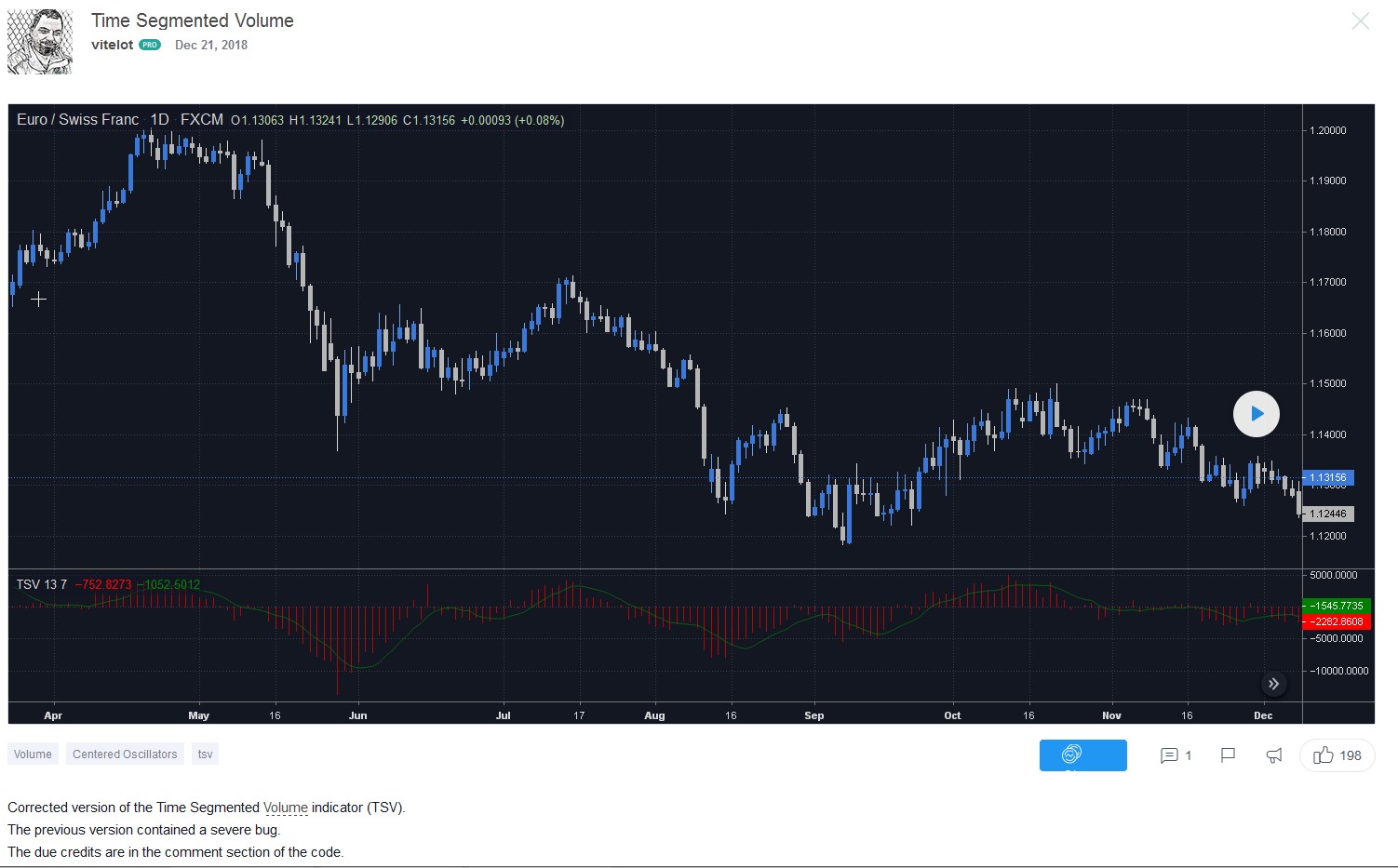The width and height of the screenshot is (1398, 868).
Task: Click the scroll-to-latest double arrow icon
Action: pos(1273,684)
